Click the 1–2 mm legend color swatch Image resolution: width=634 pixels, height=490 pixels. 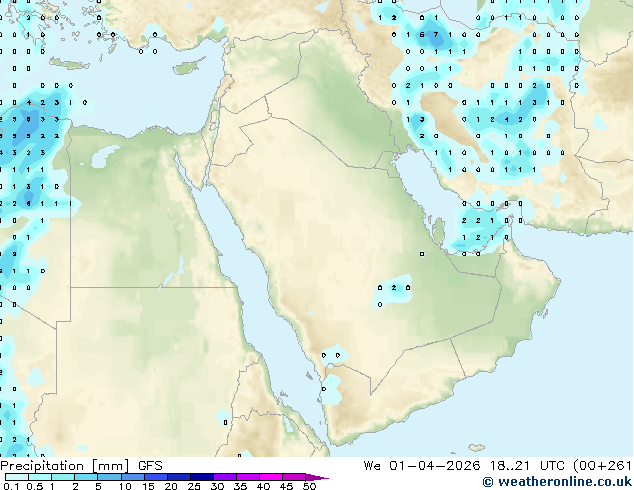coord(63,477)
